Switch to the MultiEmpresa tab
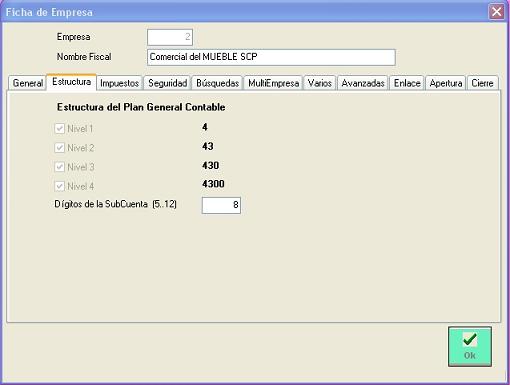Image resolution: width=510 pixels, height=385 pixels. coord(273,83)
